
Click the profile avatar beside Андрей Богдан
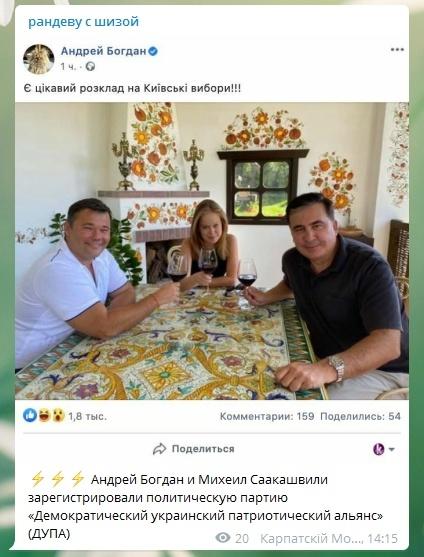click(39, 59)
